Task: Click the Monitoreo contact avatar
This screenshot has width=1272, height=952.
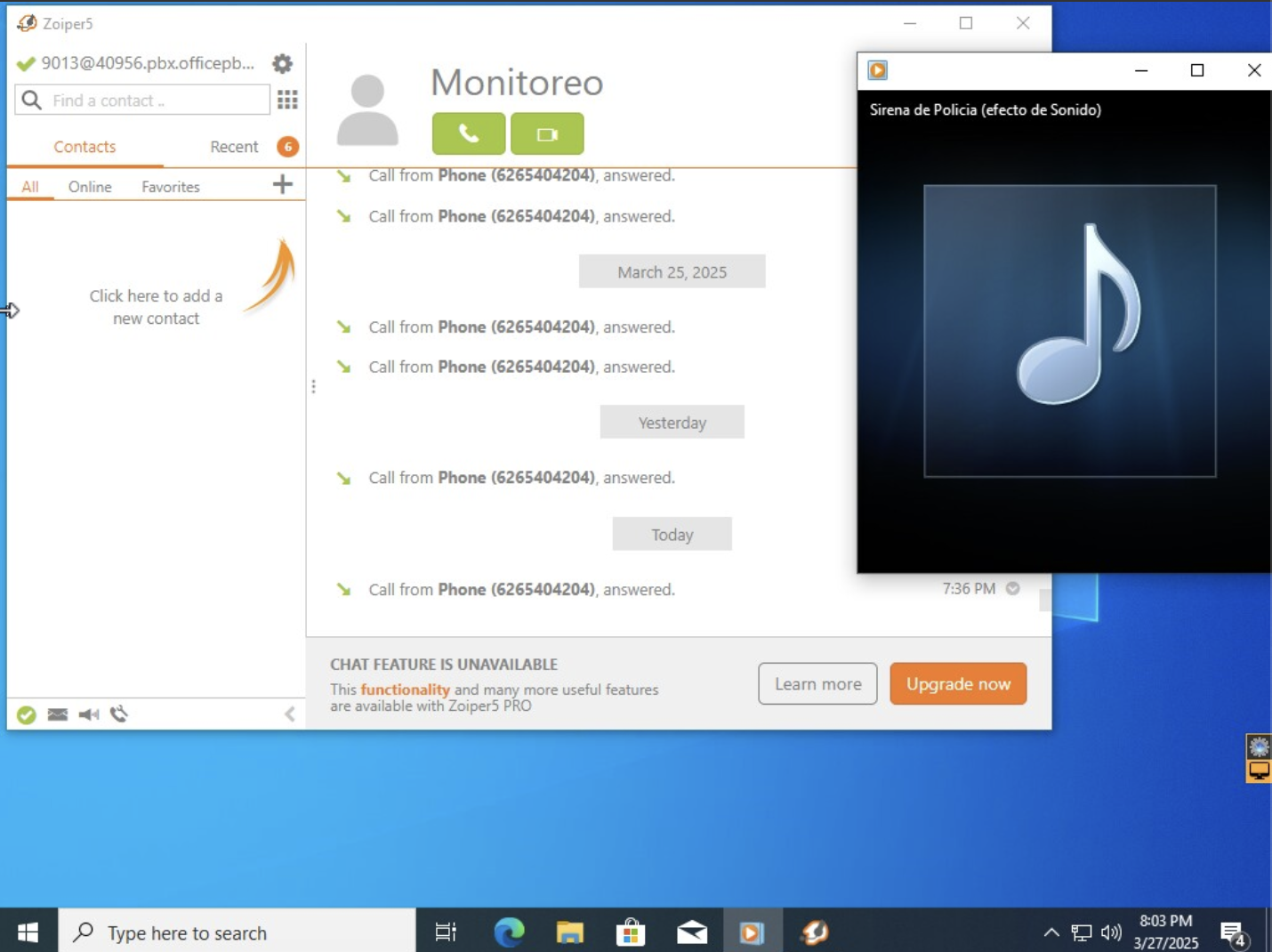Action: [367, 110]
